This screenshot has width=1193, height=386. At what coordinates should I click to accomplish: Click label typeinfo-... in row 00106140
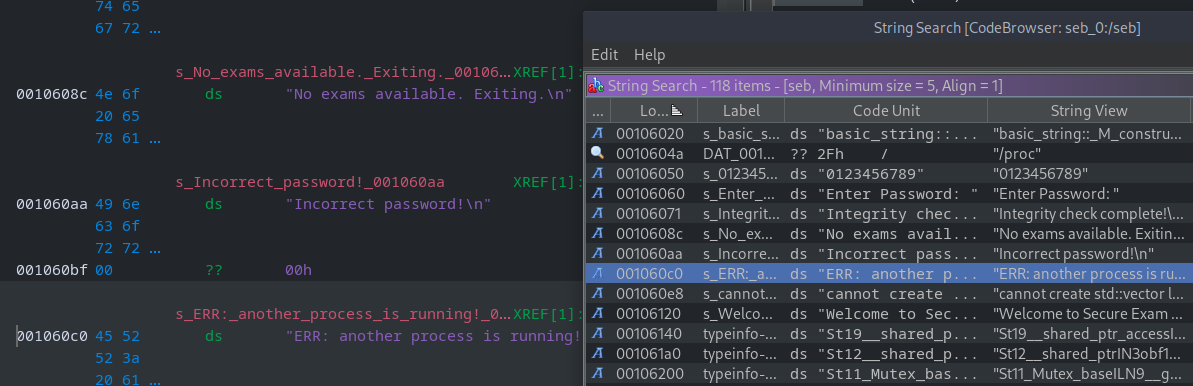pos(741,333)
